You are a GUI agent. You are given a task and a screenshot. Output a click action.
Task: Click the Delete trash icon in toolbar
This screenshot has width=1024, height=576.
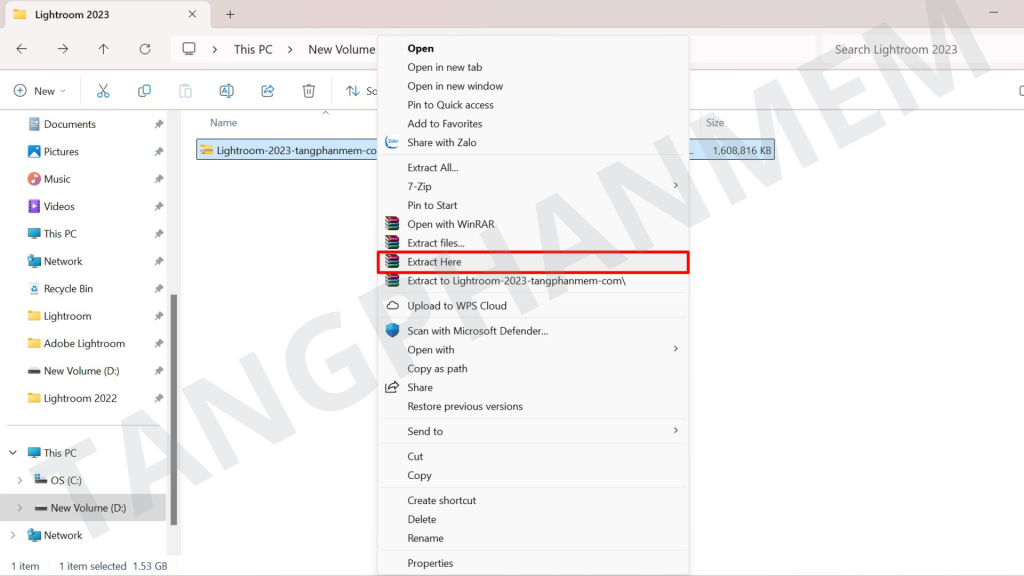(x=309, y=91)
